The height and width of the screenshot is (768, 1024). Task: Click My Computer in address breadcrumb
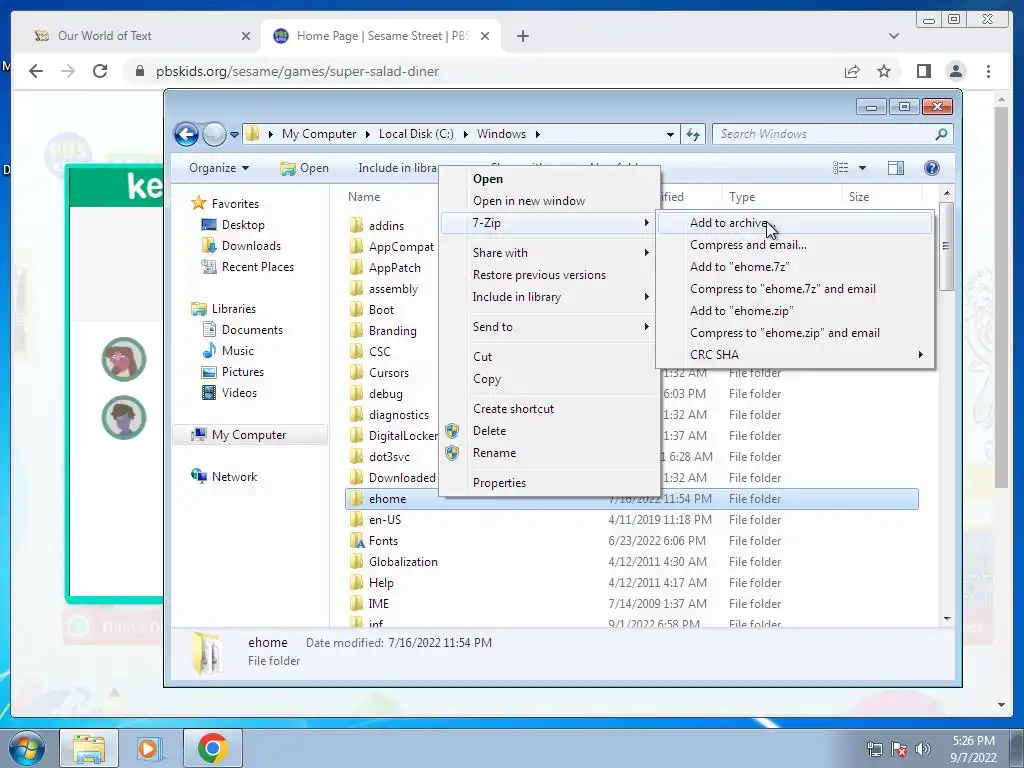(x=319, y=135)
